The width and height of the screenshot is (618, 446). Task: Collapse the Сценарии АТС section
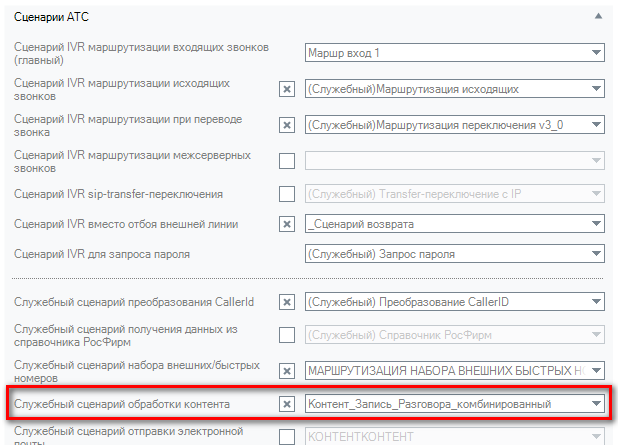(597, 17)
